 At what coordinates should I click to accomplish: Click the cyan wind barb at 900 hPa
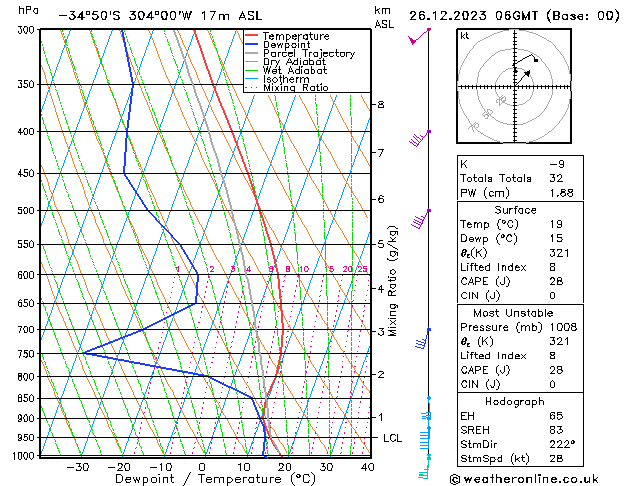(x=427, y=416)
